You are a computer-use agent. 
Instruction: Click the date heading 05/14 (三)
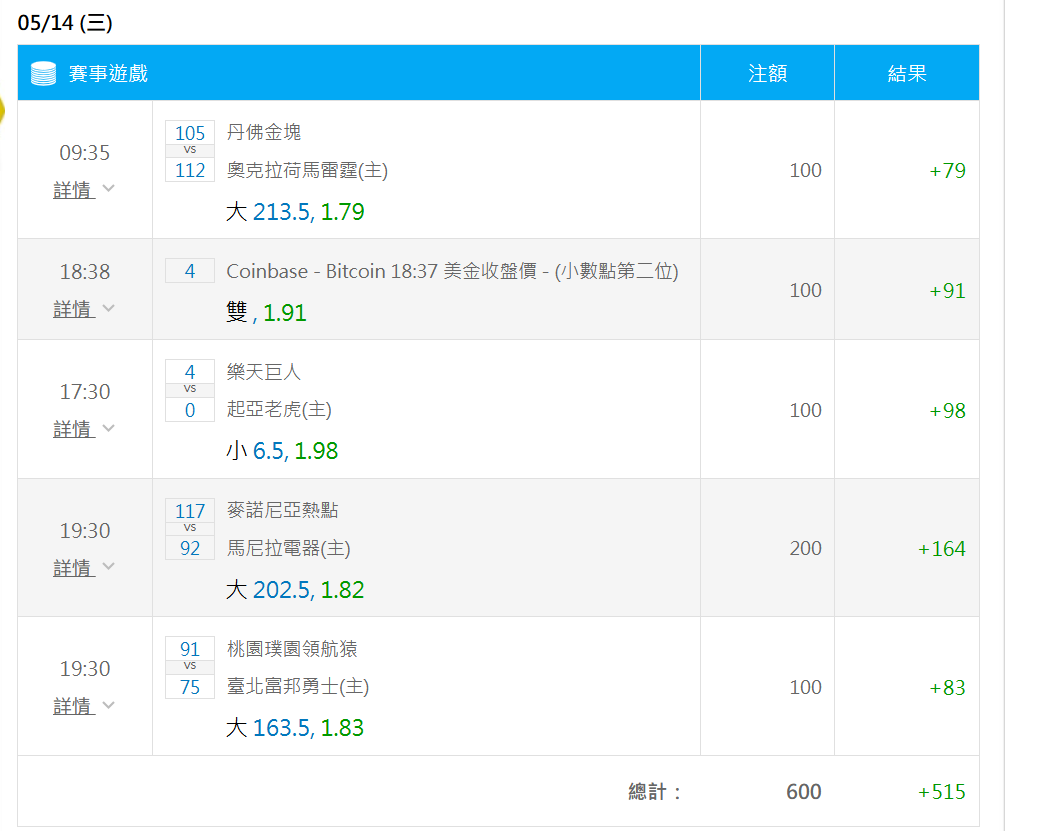pyautogui.click(x=65, y=23)
